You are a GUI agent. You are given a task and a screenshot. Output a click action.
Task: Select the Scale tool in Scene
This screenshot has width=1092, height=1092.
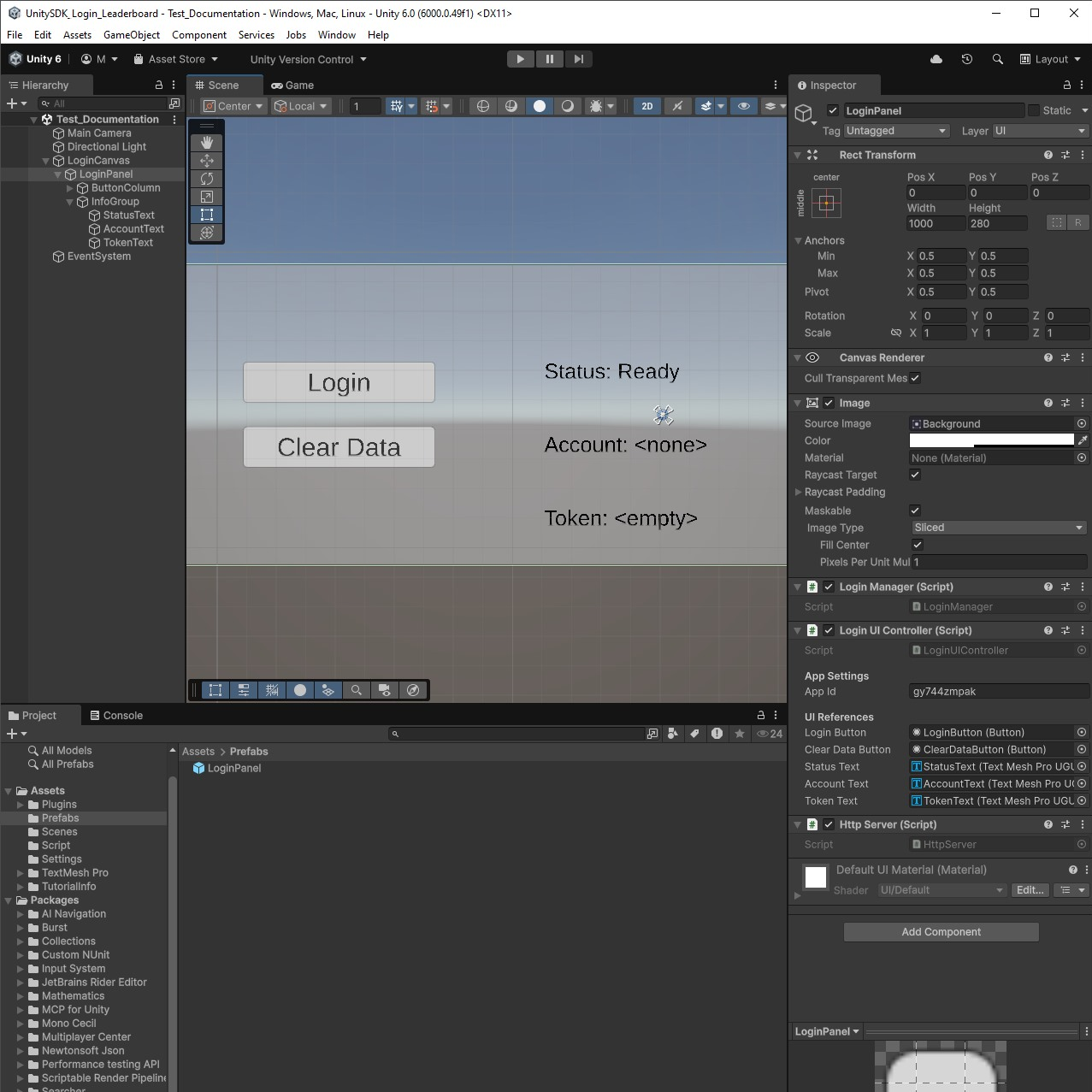[x=207, y=197]
